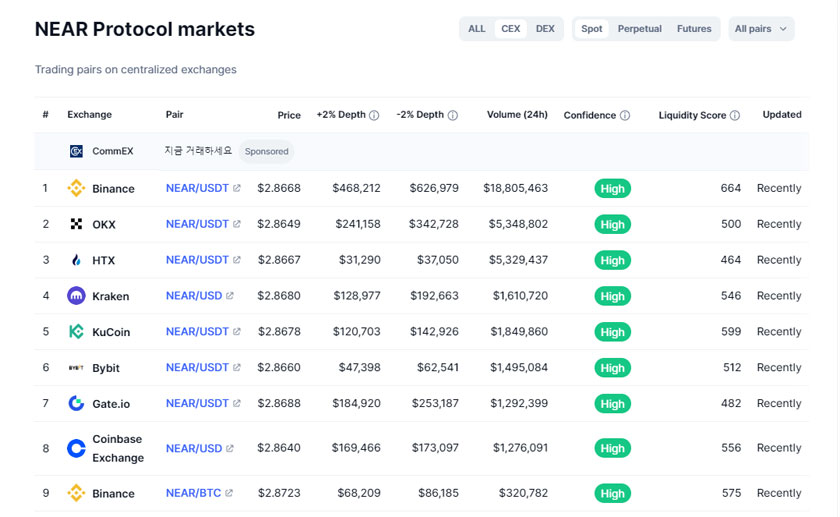This screenshot has height=517, width=840.
Task: Open the Coinbase NEAR/USD pair link
Action: [x=194, y=448]
